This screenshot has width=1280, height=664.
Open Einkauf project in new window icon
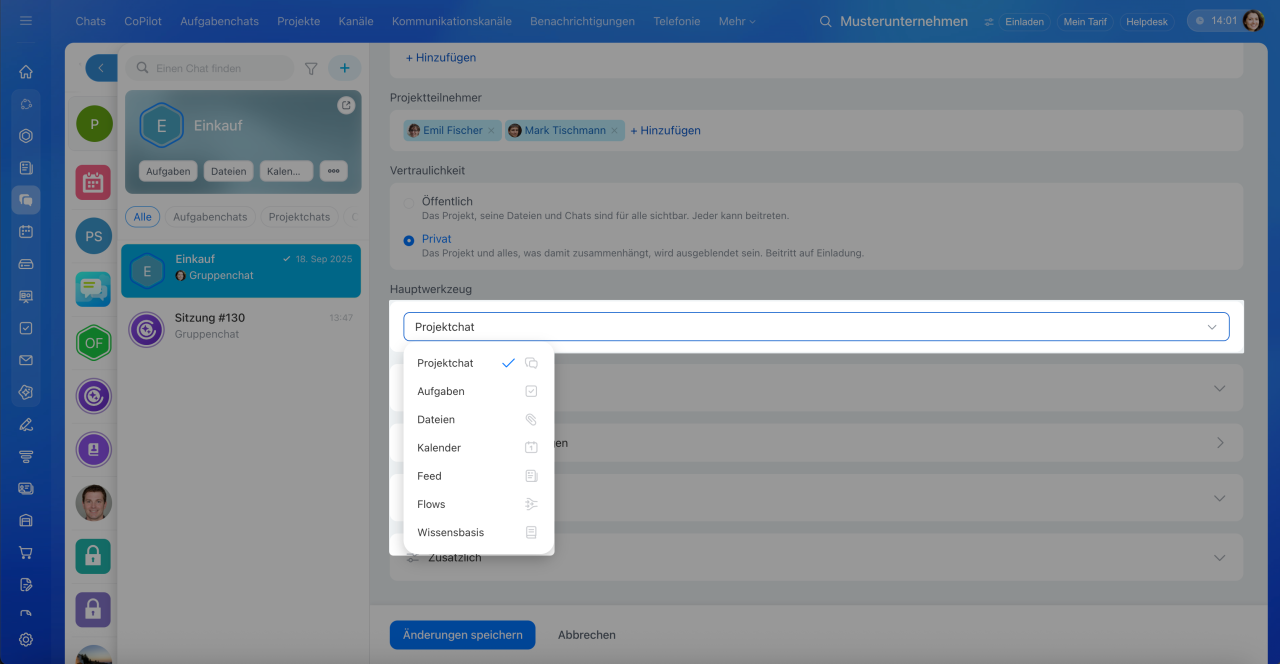[346, 105]
